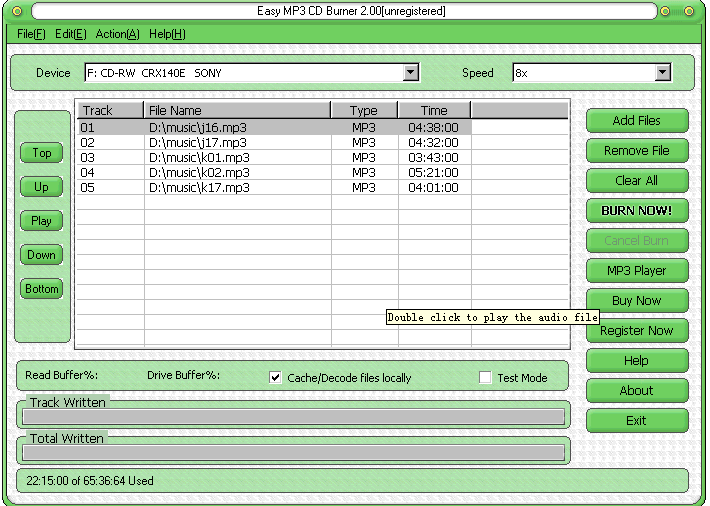Click the rightmost round title bar button
This screenshot has height=506, width=710.
(x=689, y=11)
